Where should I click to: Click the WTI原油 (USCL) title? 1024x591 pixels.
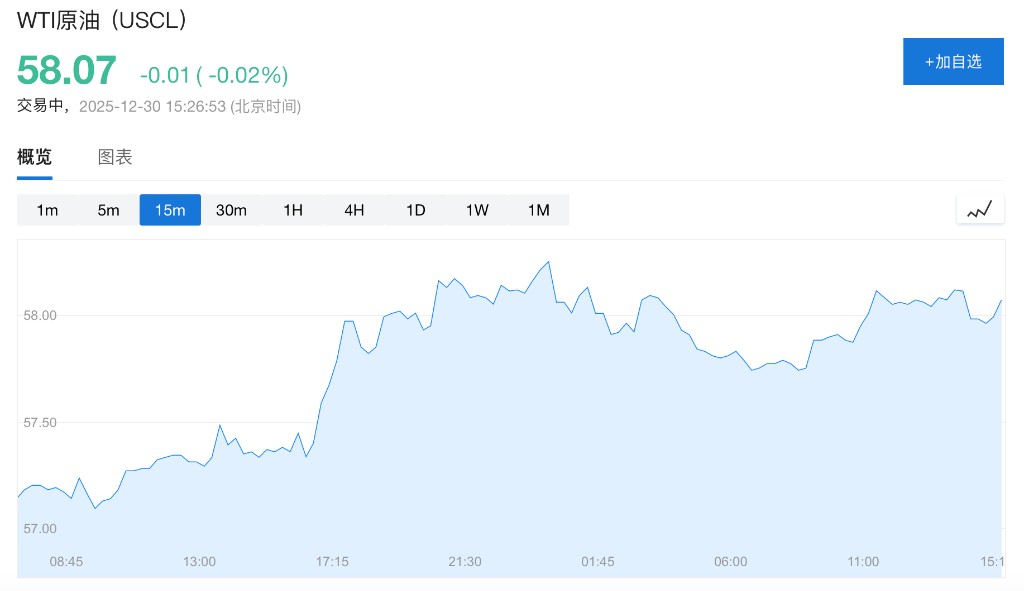102,20
